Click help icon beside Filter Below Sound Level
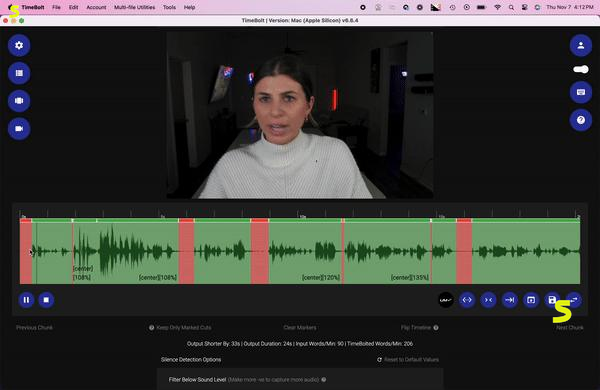The image size is (600, 390). click(324, 380)
